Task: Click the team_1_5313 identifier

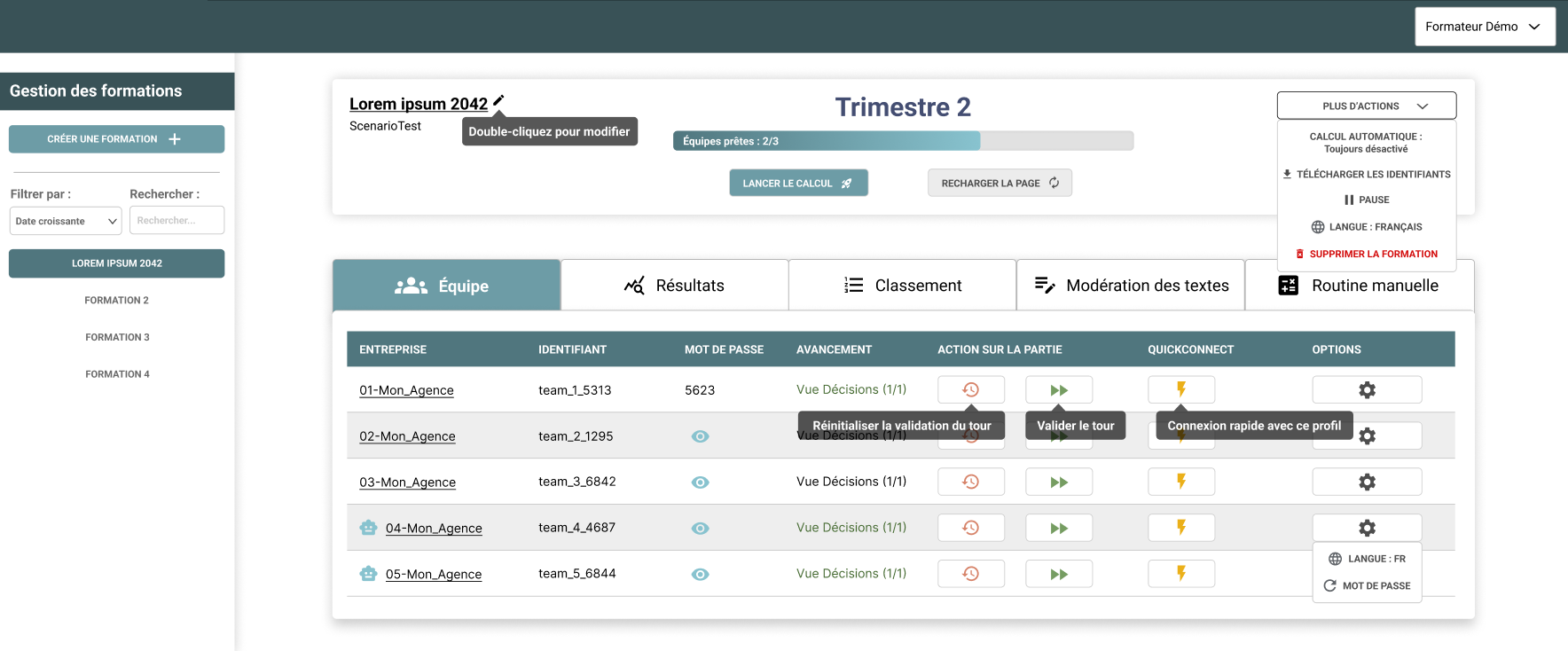Action: click(x=575, y=390)
